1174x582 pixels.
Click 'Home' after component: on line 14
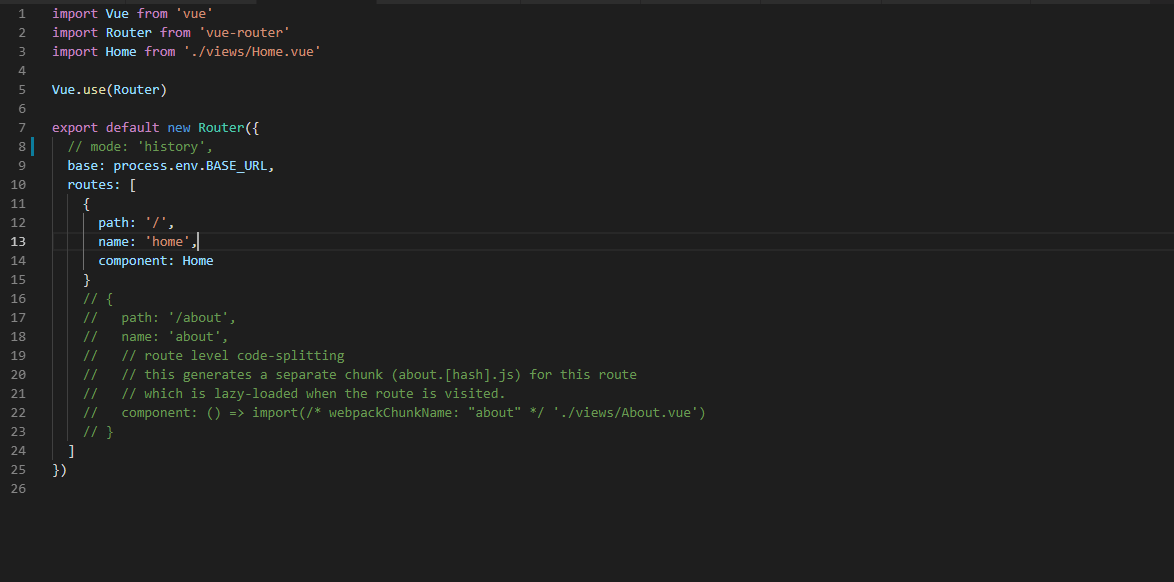(198, 261)
